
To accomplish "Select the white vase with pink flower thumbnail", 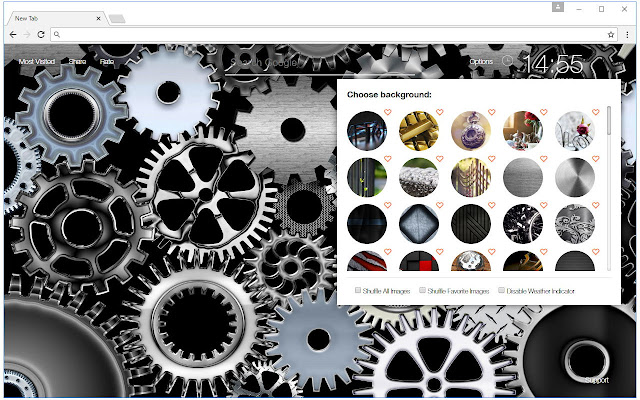I will pos(575,131).
